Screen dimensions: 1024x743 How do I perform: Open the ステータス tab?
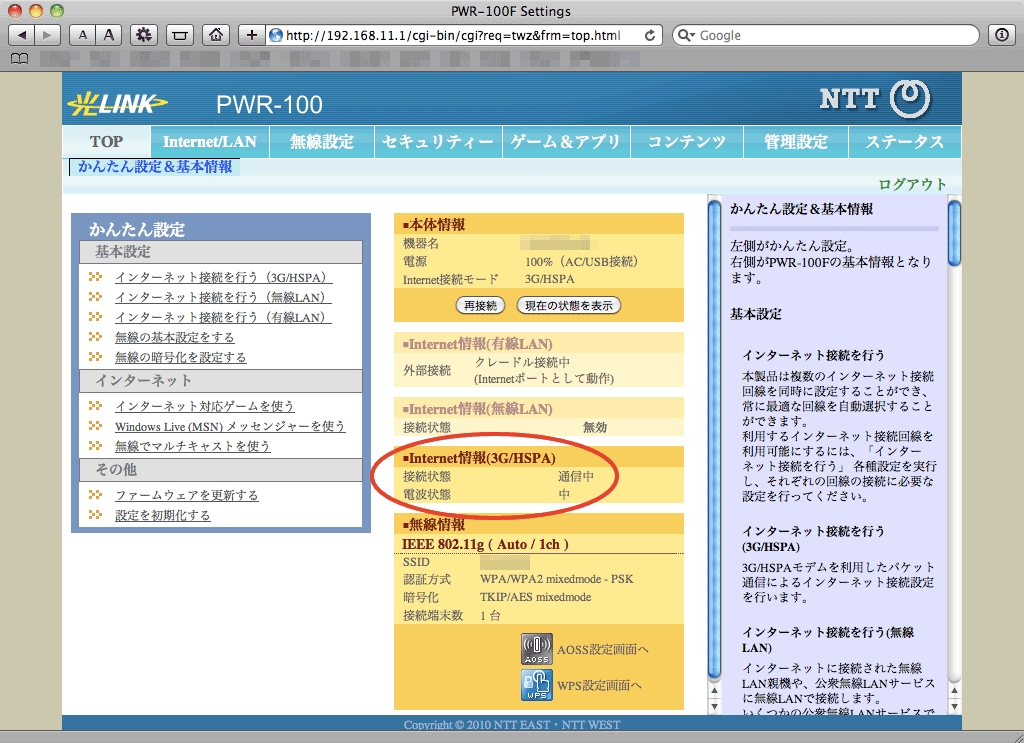tap(904, 142)
